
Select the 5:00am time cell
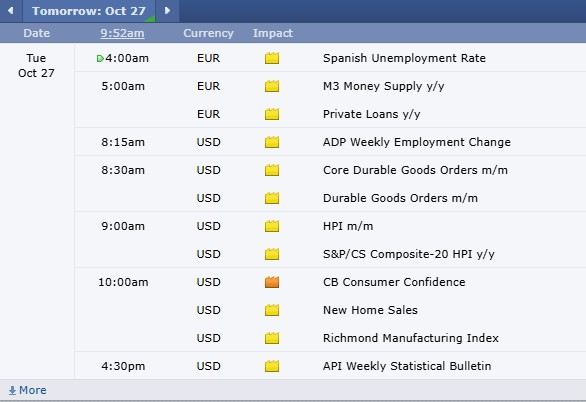click(x=123, y=86)
